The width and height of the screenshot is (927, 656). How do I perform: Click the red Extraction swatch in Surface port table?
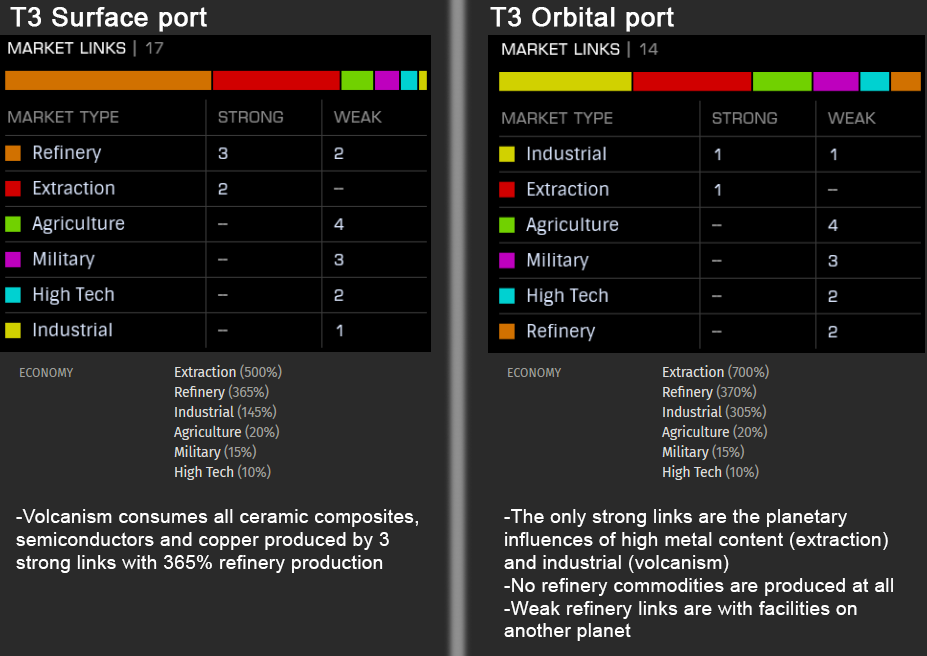[x=13, y=189]
